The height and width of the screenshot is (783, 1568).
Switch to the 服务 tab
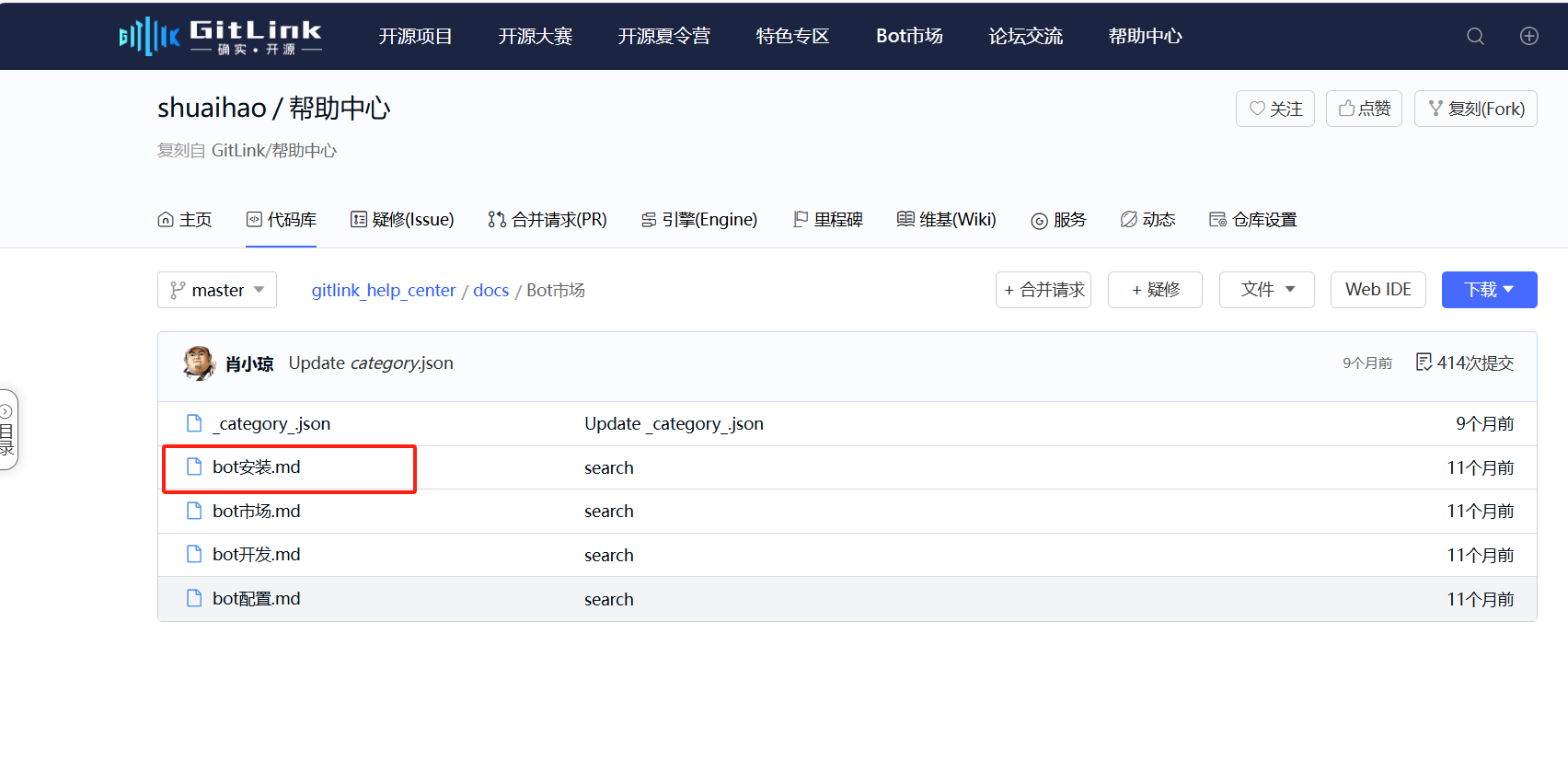(1058, 219)
